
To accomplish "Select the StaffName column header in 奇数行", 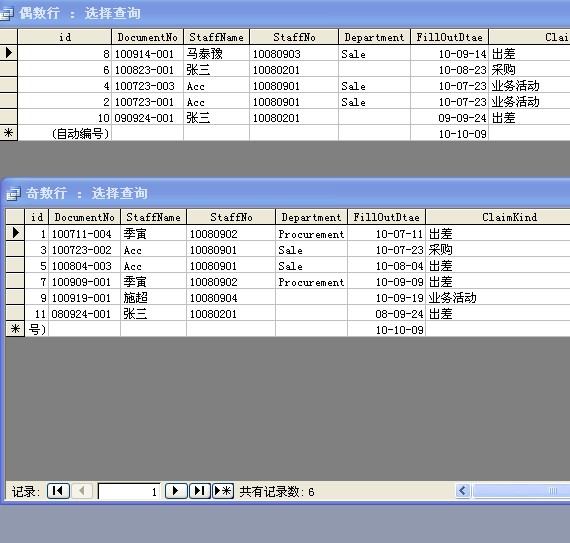I will 153,217.
